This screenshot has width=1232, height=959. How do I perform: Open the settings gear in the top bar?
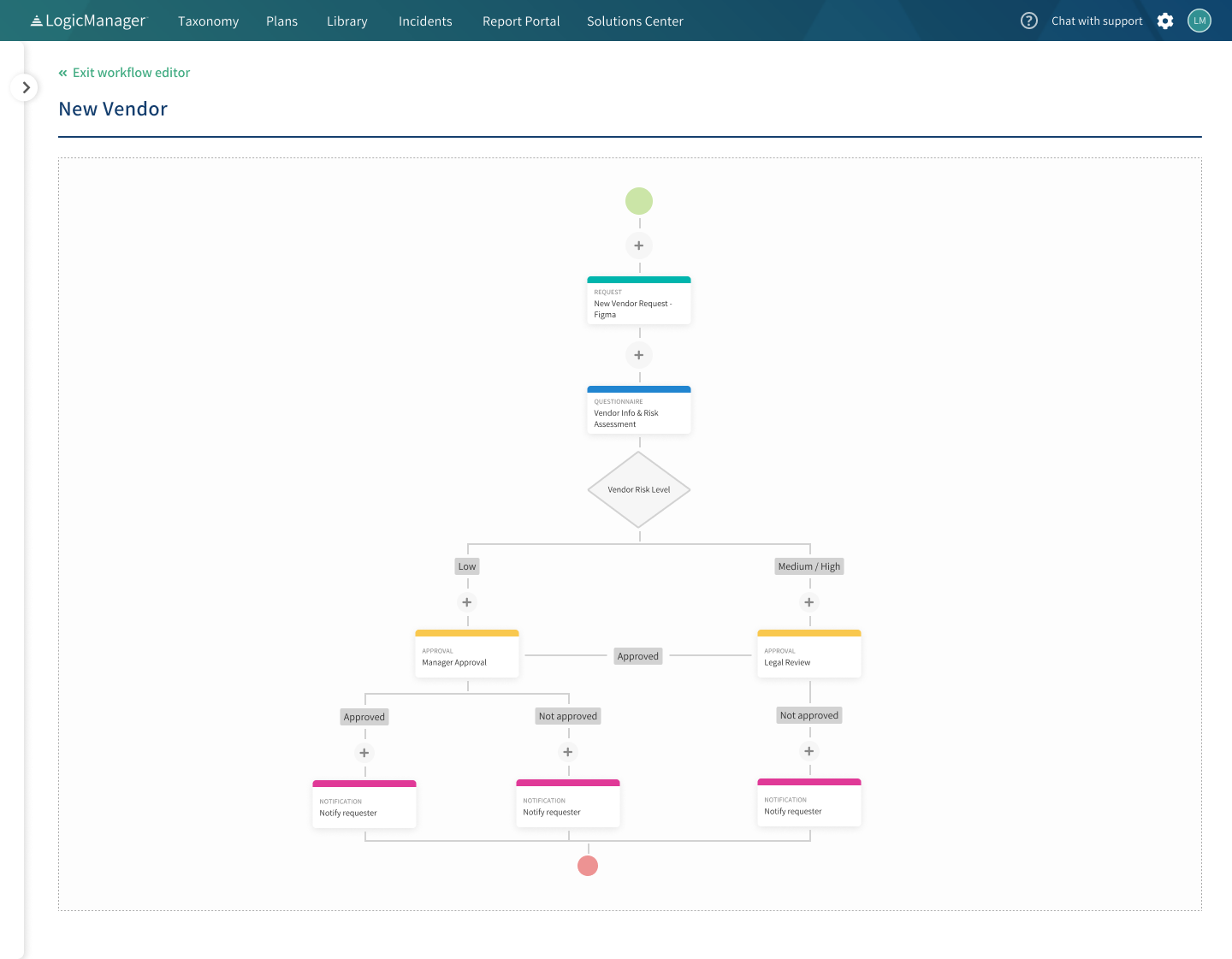(x=1164, y=21)
